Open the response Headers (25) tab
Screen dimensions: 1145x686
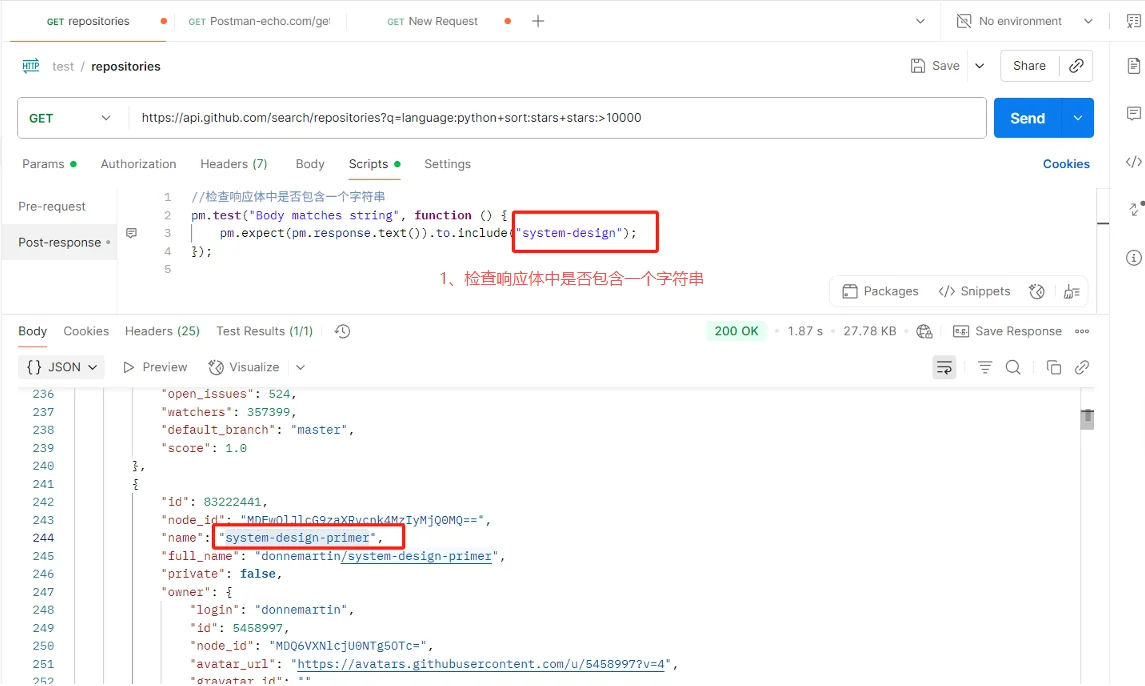162,331
